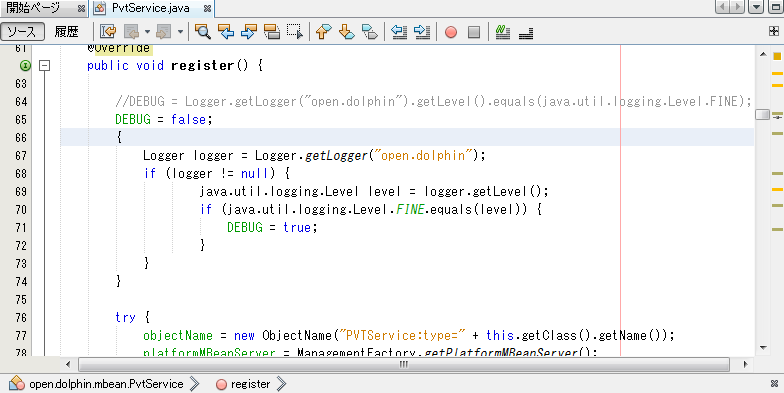Click Find Next Occurrence arrow icon
This screenshot has width=784, height=393.
[248, 32]
